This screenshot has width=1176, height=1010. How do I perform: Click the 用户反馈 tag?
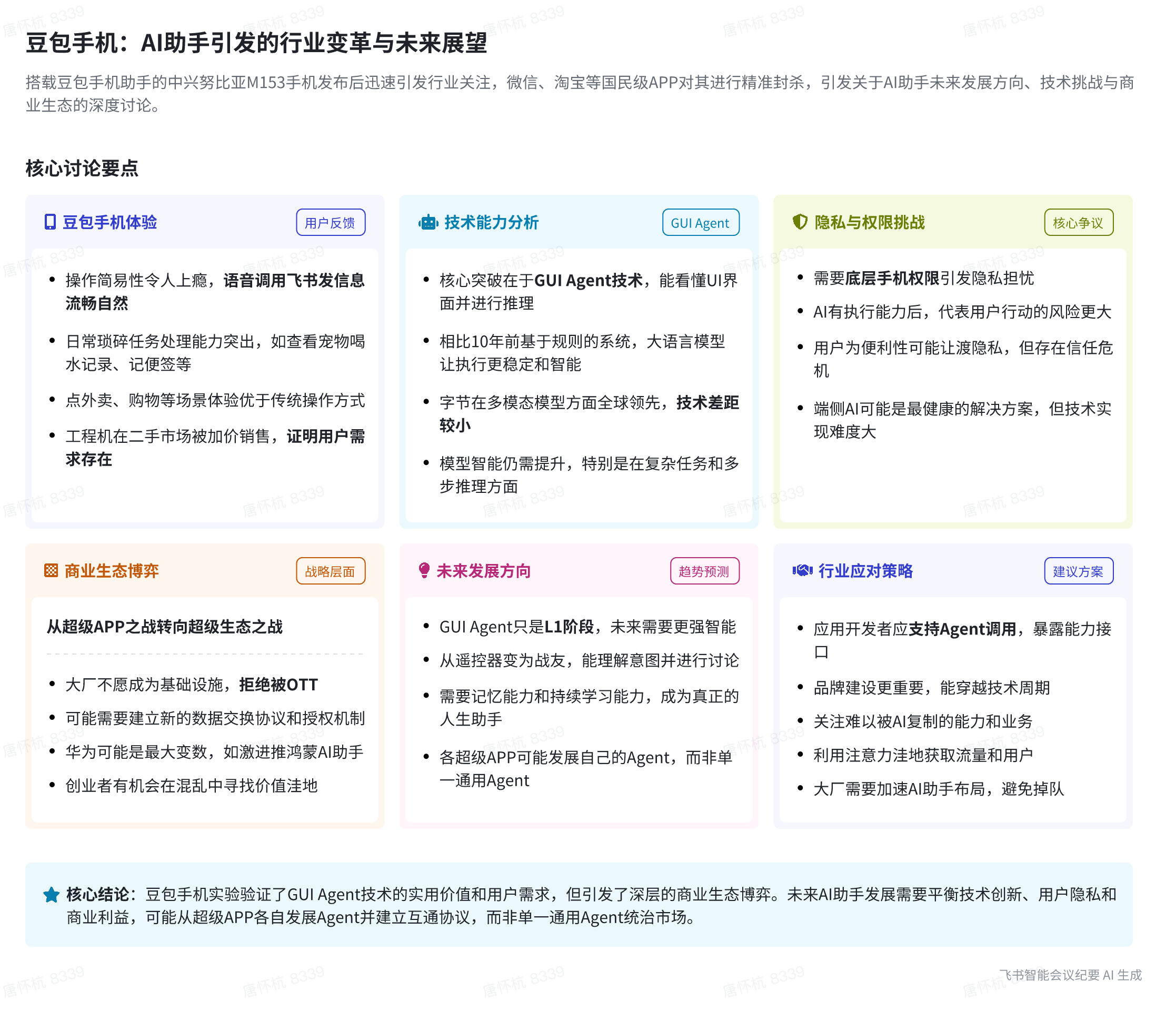(x=331, y=223)
